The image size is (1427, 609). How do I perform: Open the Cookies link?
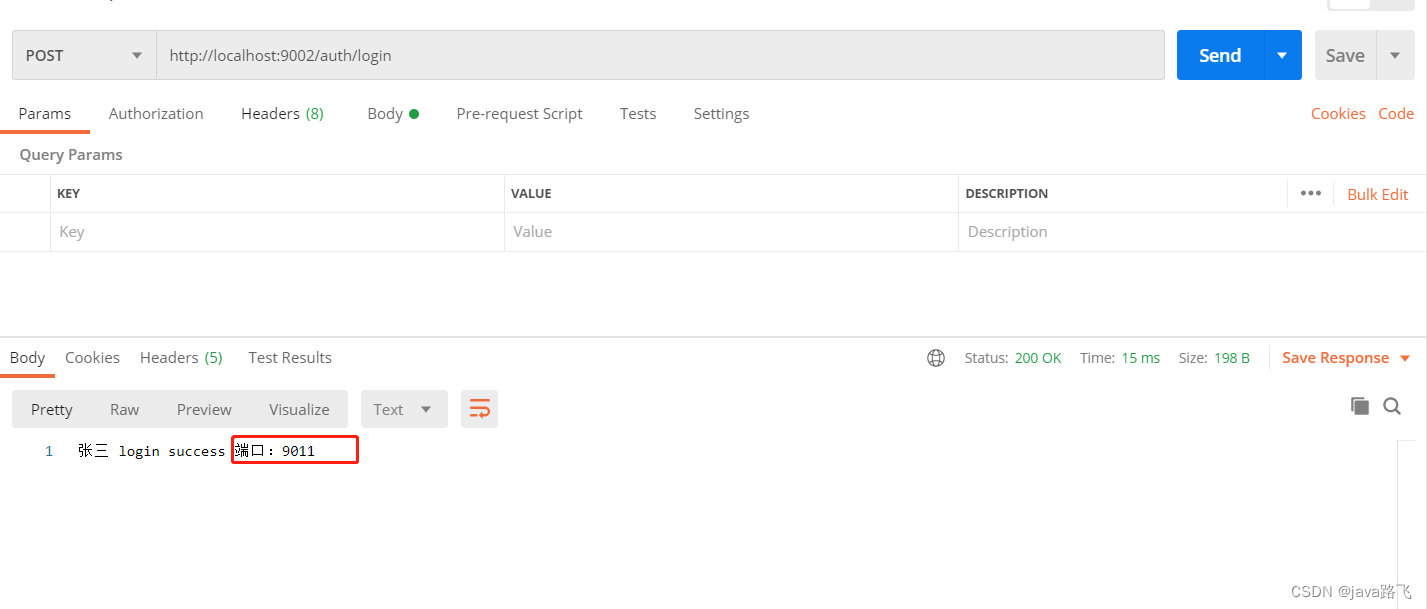coord(1337,114)
